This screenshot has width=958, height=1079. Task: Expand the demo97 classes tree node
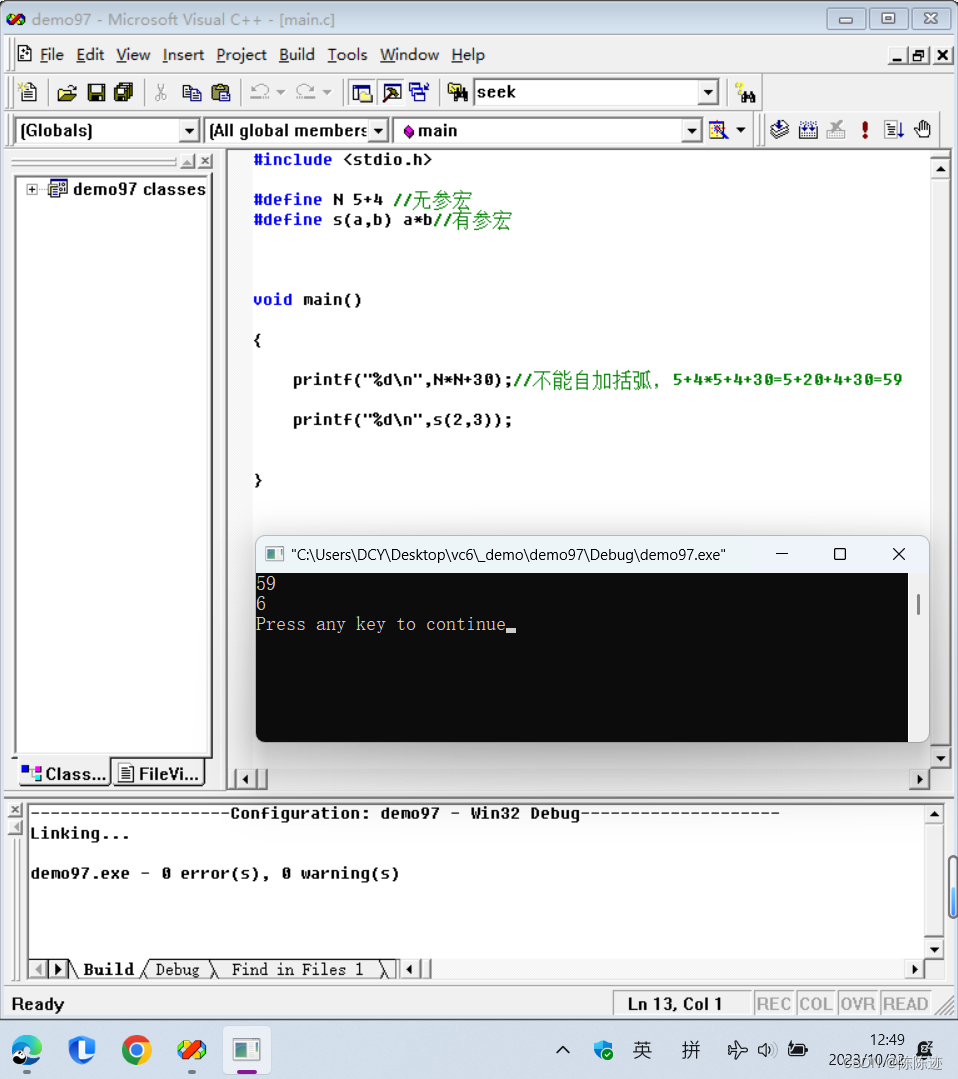point(32,189)
